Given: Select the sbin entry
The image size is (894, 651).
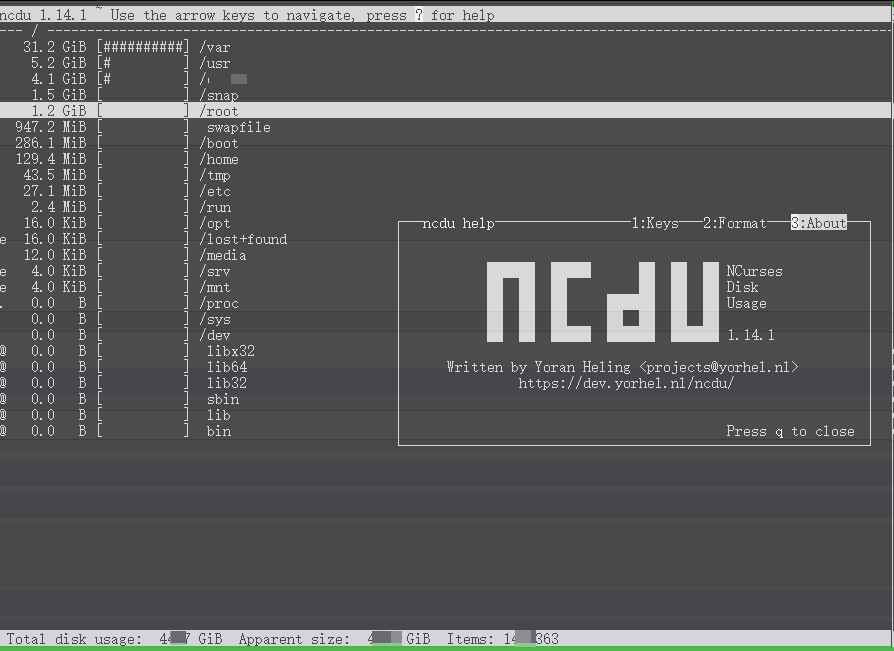Looking at the screenshot, I should pyautogui.click(x=200, y=398).
